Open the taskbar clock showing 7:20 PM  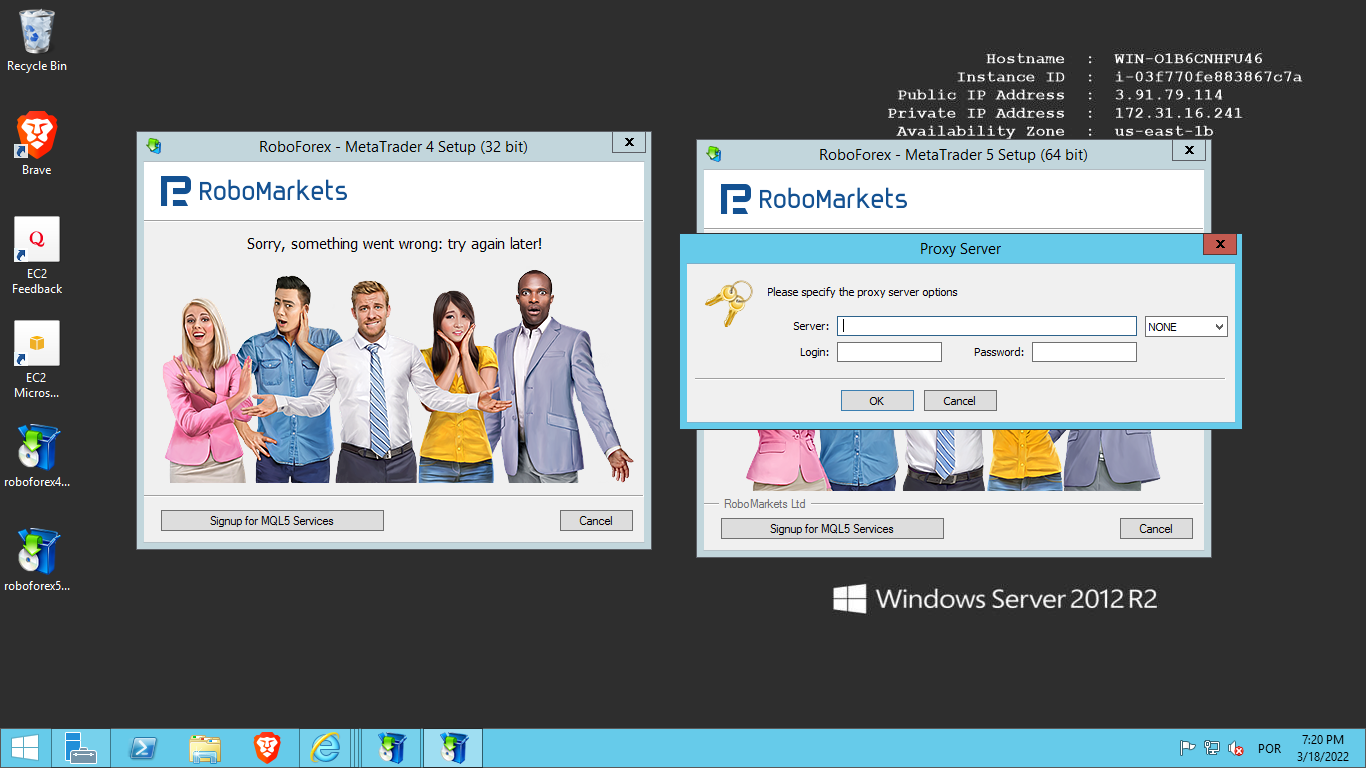pos(1323,748)
